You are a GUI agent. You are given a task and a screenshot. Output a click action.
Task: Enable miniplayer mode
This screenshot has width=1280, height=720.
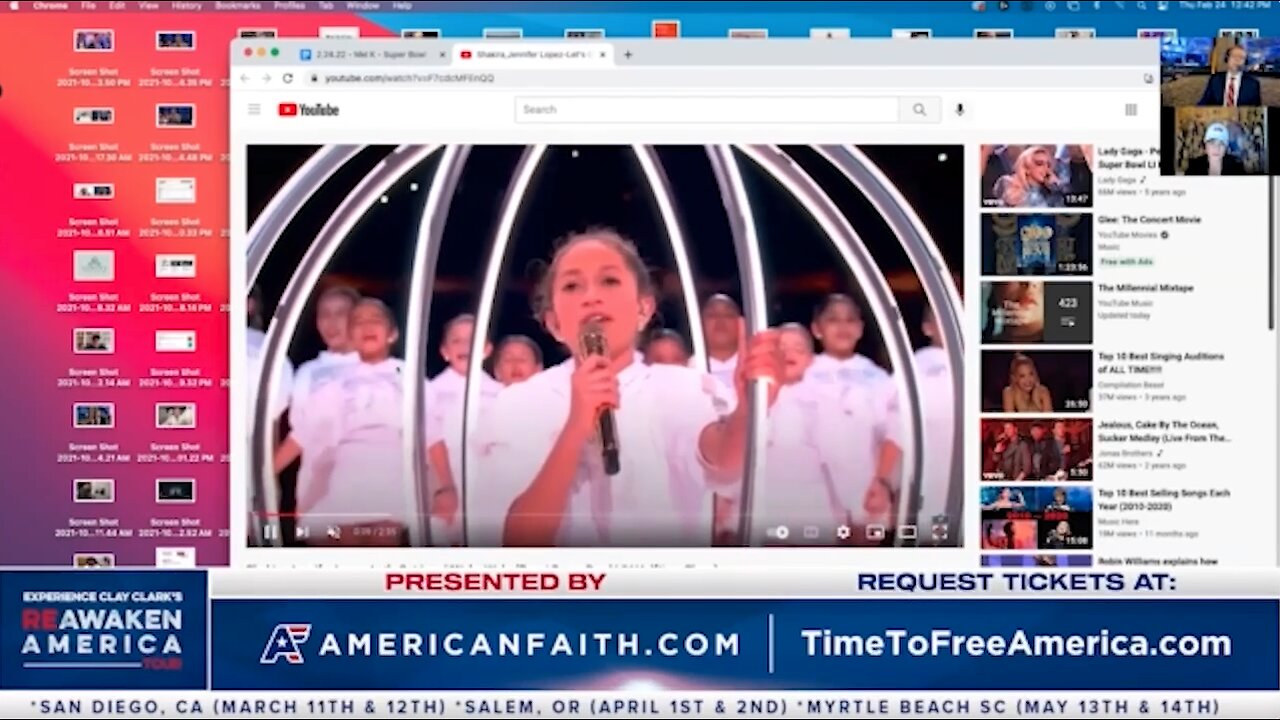875,532
